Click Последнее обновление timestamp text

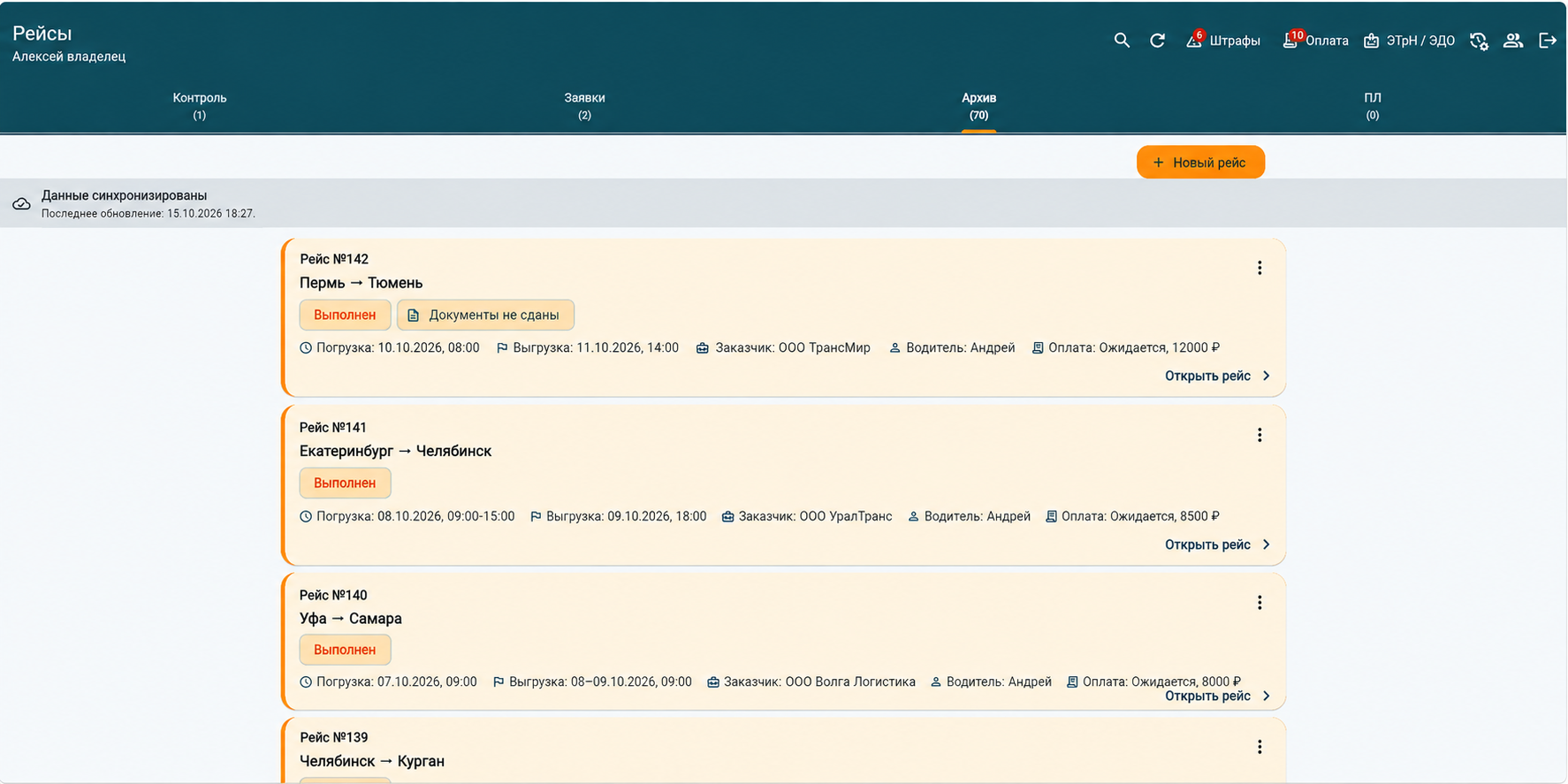(x=148, y=214)
